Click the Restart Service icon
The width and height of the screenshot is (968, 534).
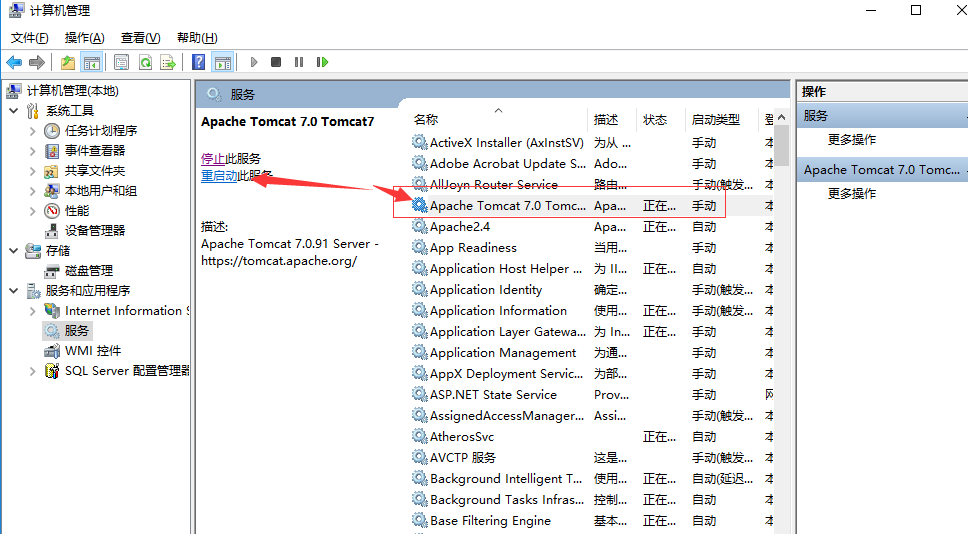click(322, 62)
